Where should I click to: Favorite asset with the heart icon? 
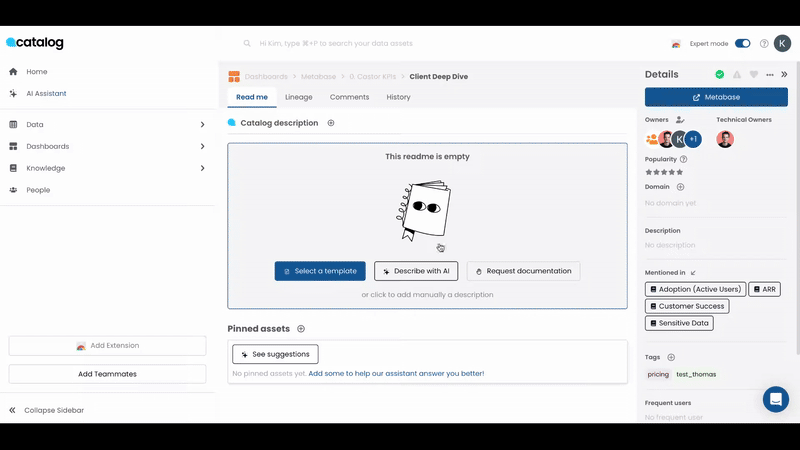coord(754,74)
